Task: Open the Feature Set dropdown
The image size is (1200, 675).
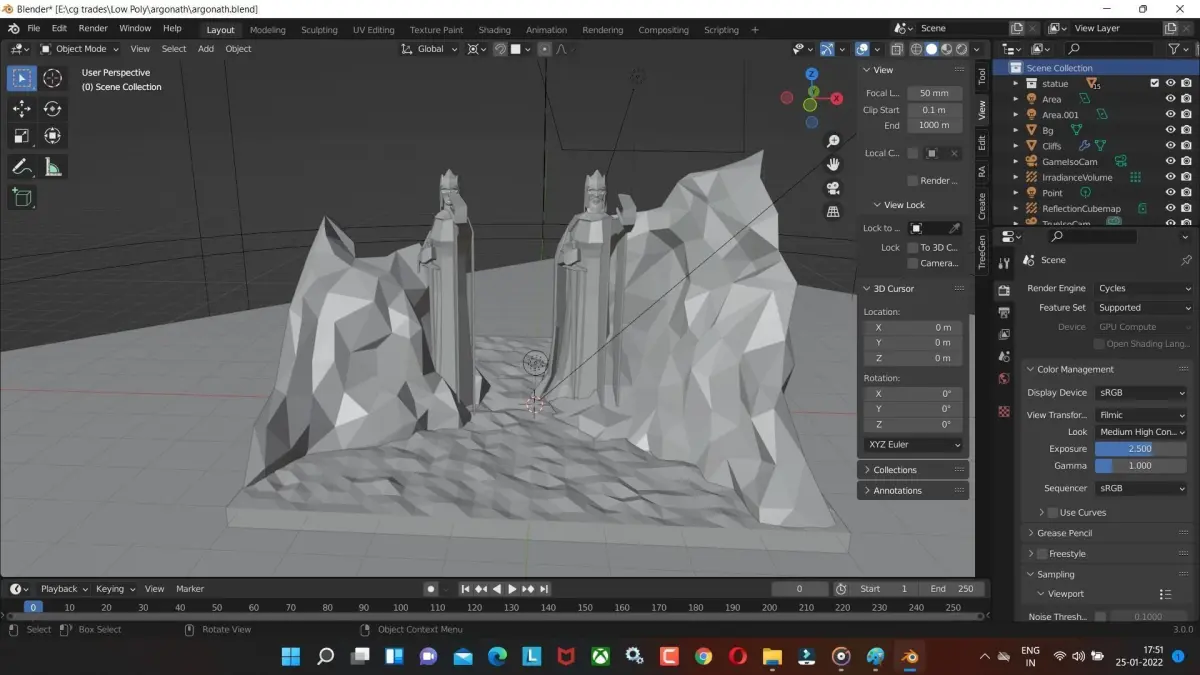Action: point(1143,308)
